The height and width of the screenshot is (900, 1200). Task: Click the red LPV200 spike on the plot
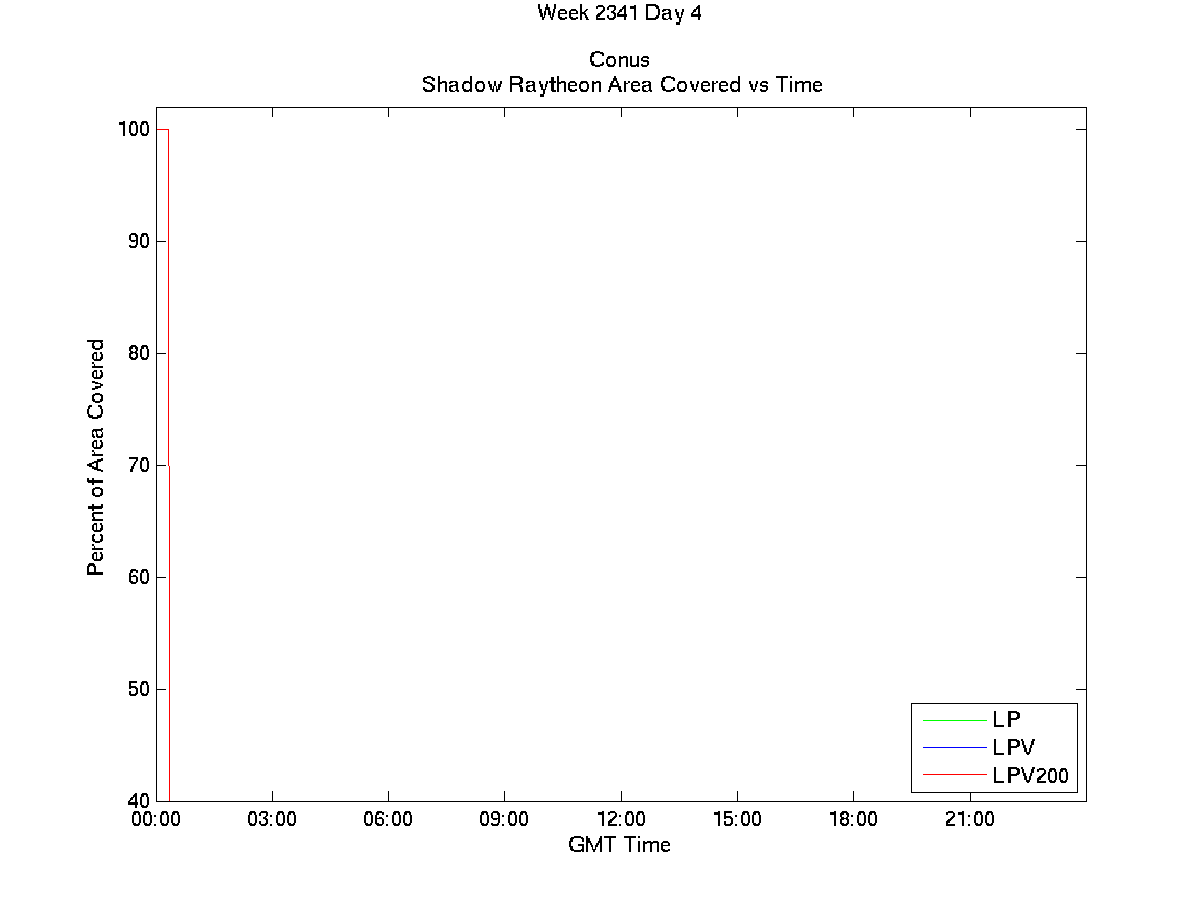coord(168,300)
